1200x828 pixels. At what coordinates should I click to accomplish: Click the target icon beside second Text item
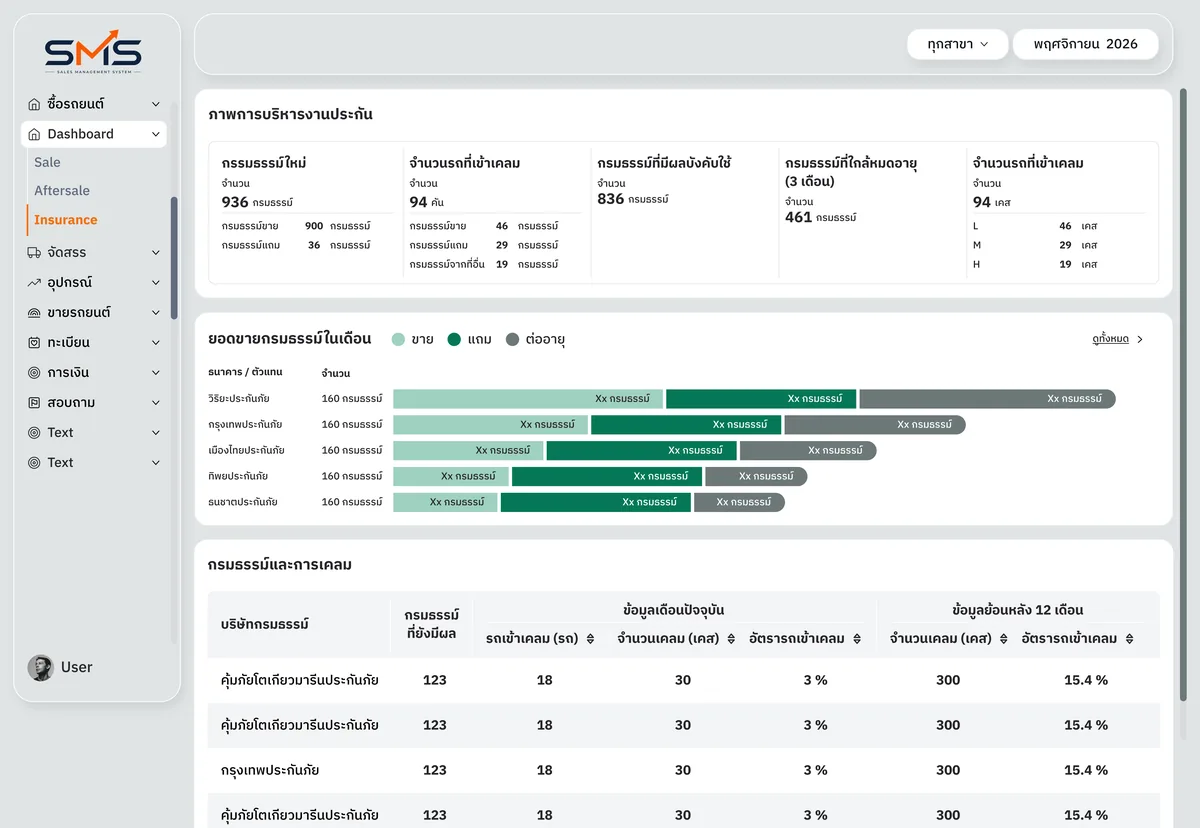click(x=35, y=463)
